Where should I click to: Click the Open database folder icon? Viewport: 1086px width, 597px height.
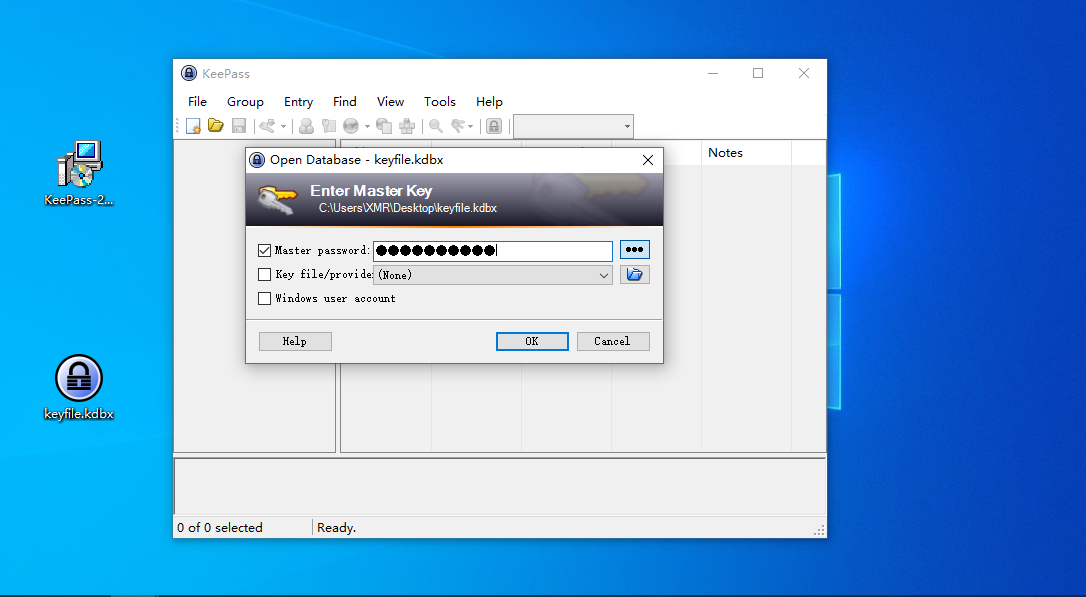(x=215, y=126)
